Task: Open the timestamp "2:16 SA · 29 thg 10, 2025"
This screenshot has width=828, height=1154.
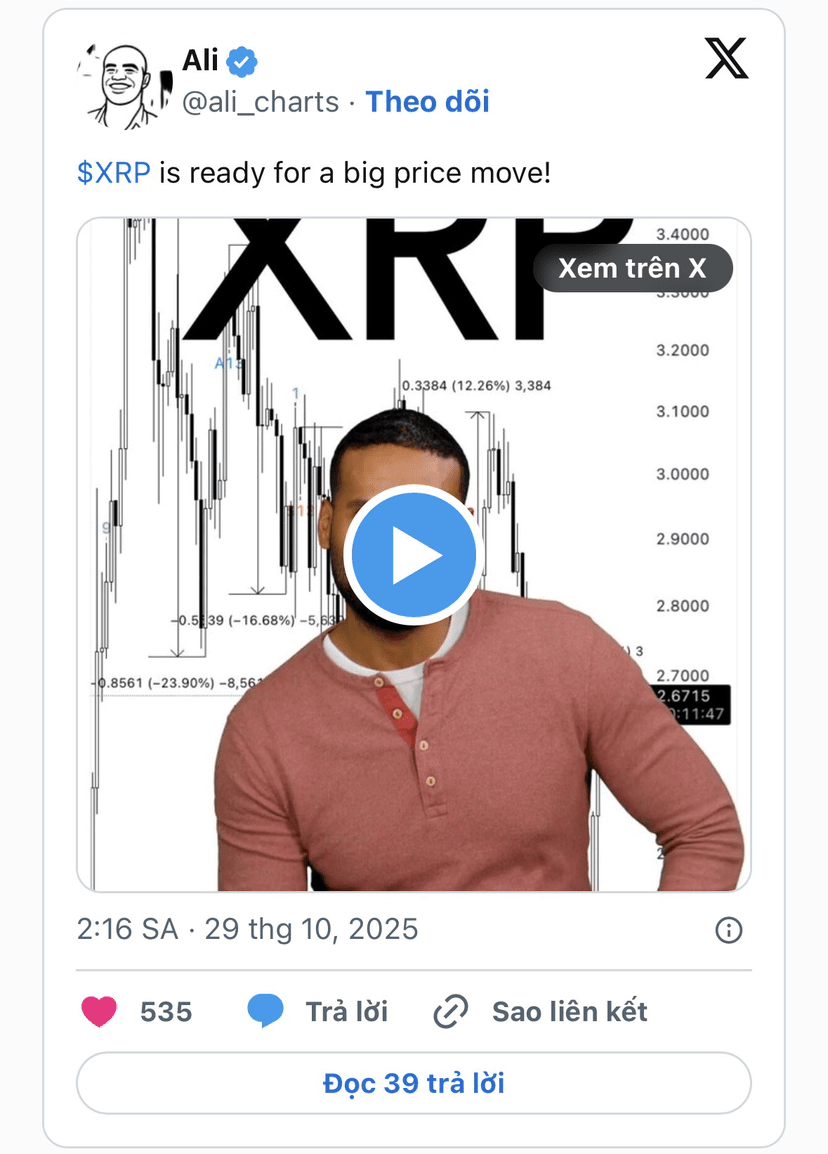Action: 247,930
